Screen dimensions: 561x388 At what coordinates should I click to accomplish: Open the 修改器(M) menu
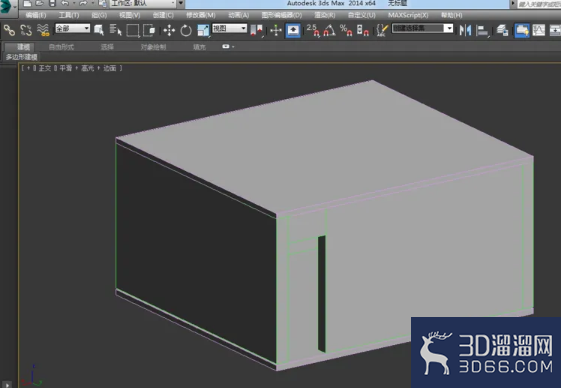201,15
